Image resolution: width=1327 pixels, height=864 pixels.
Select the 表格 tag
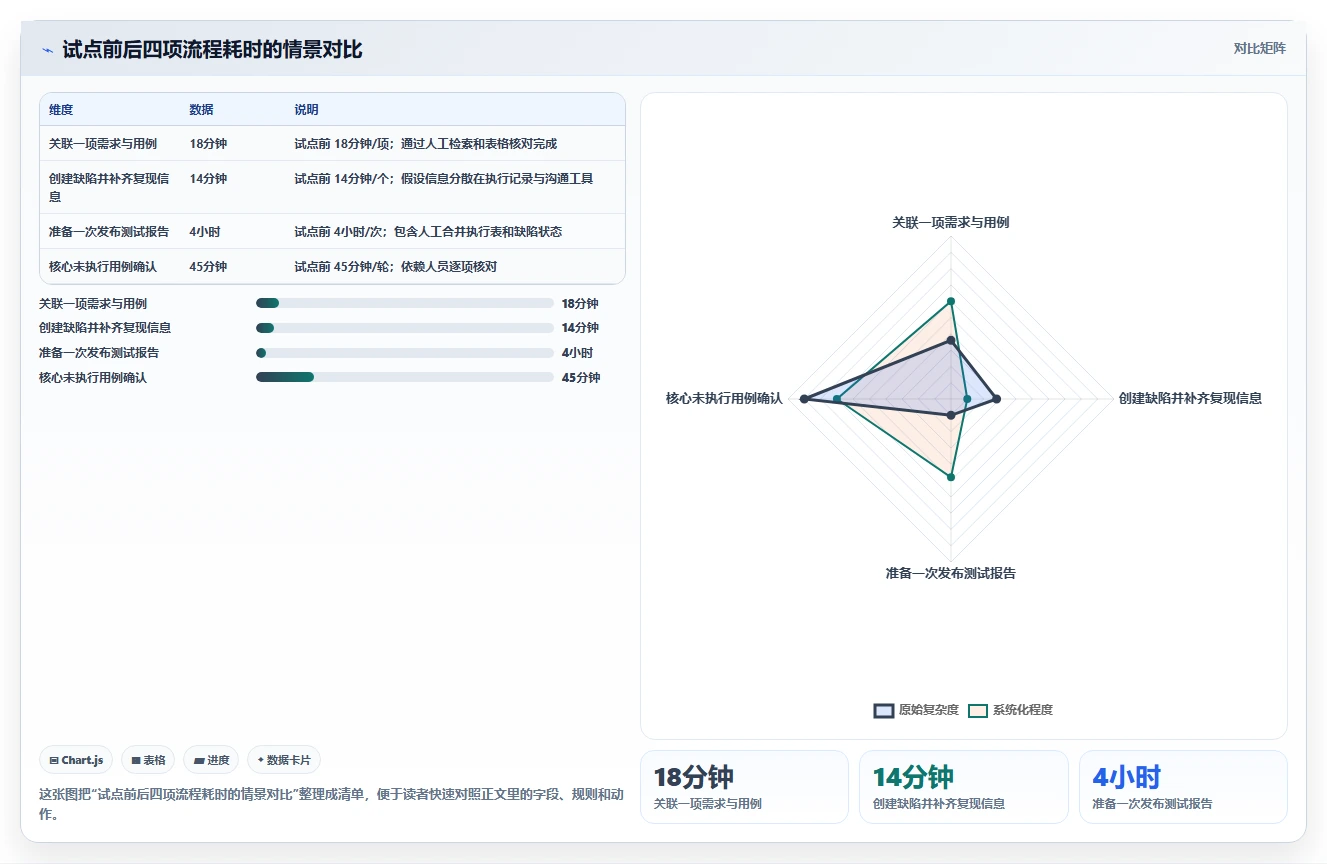(x=148, y=760)
